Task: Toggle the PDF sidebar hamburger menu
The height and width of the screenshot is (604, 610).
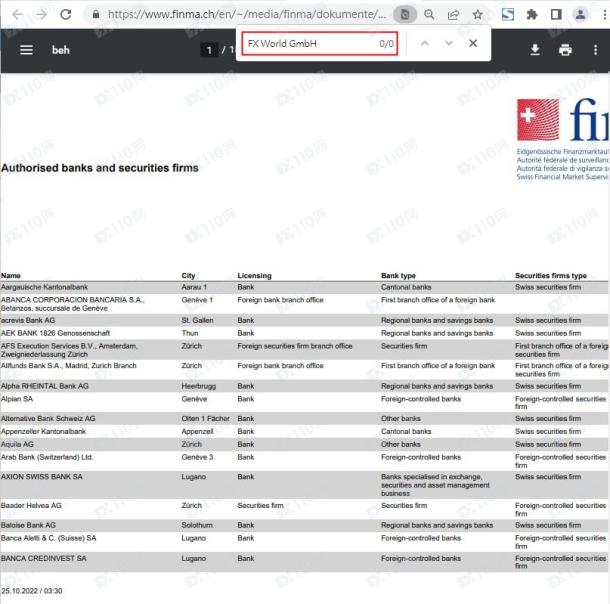Action: pos(26,50)
